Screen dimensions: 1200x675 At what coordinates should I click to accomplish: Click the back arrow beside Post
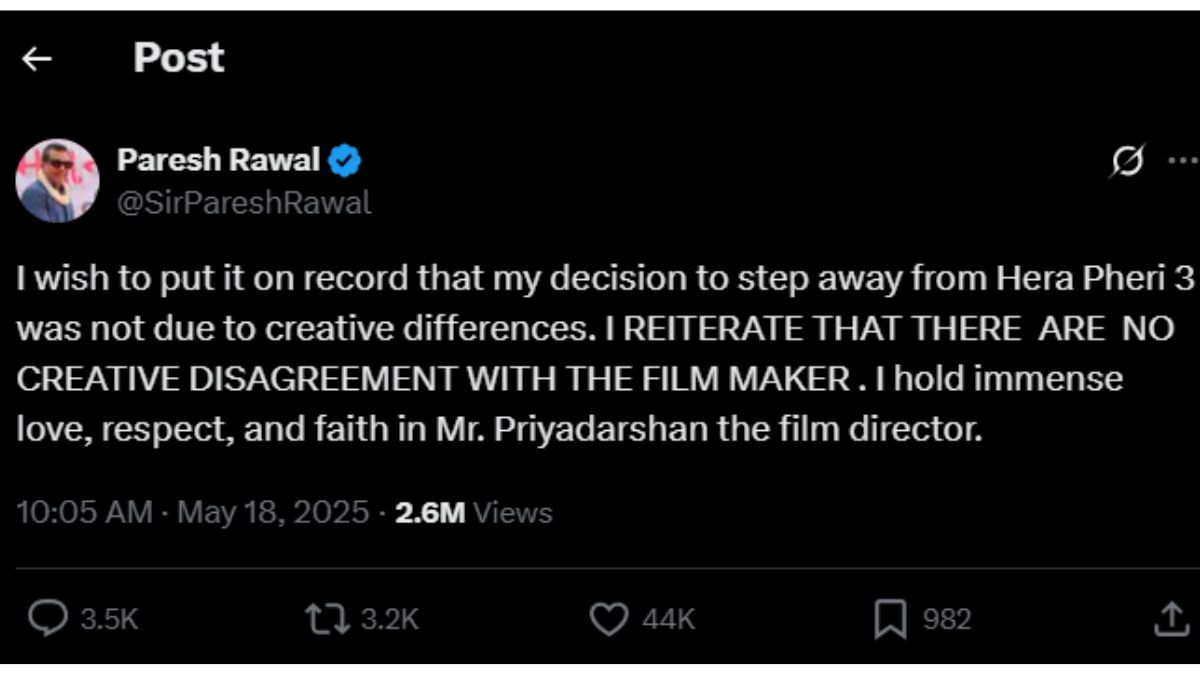coord(37,60)
